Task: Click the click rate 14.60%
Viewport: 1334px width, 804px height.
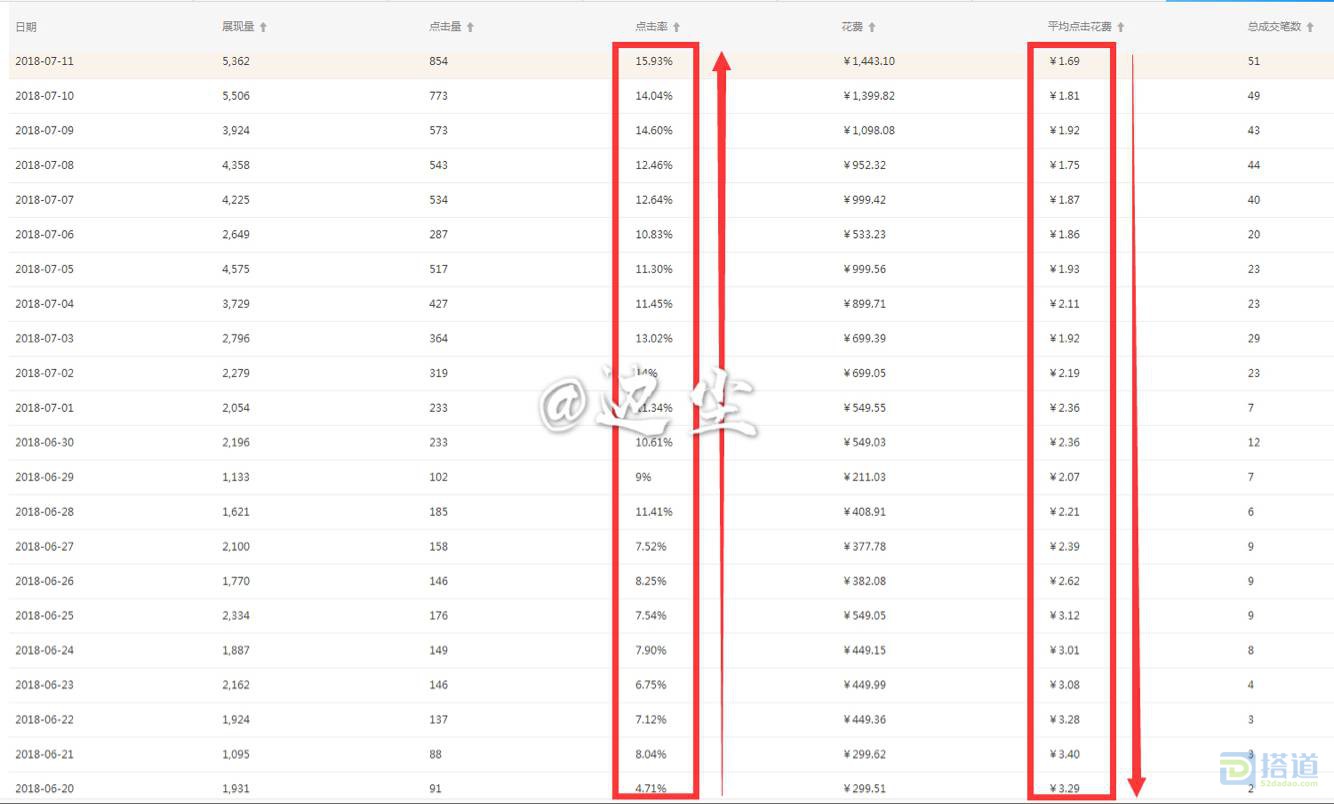Action: (x=654, y=131)
